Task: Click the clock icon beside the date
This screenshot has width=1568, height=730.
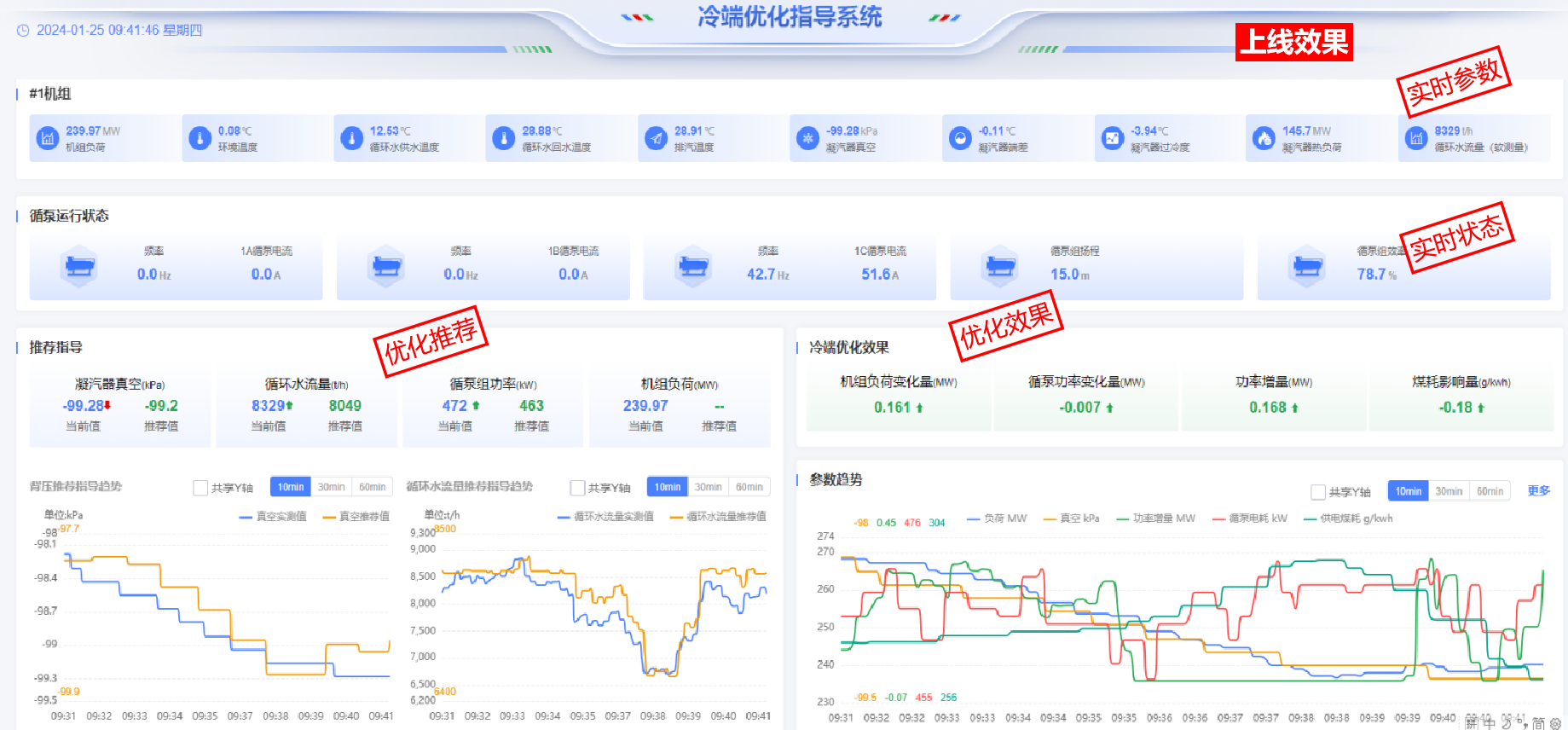Action: pyautogui.click(x=23, y=31)
